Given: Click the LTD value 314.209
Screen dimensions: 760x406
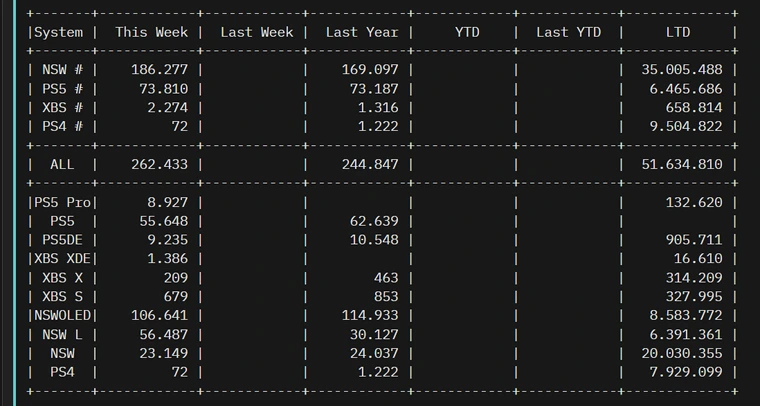Looking at the screenshot, I should click(x=694, y=278).
